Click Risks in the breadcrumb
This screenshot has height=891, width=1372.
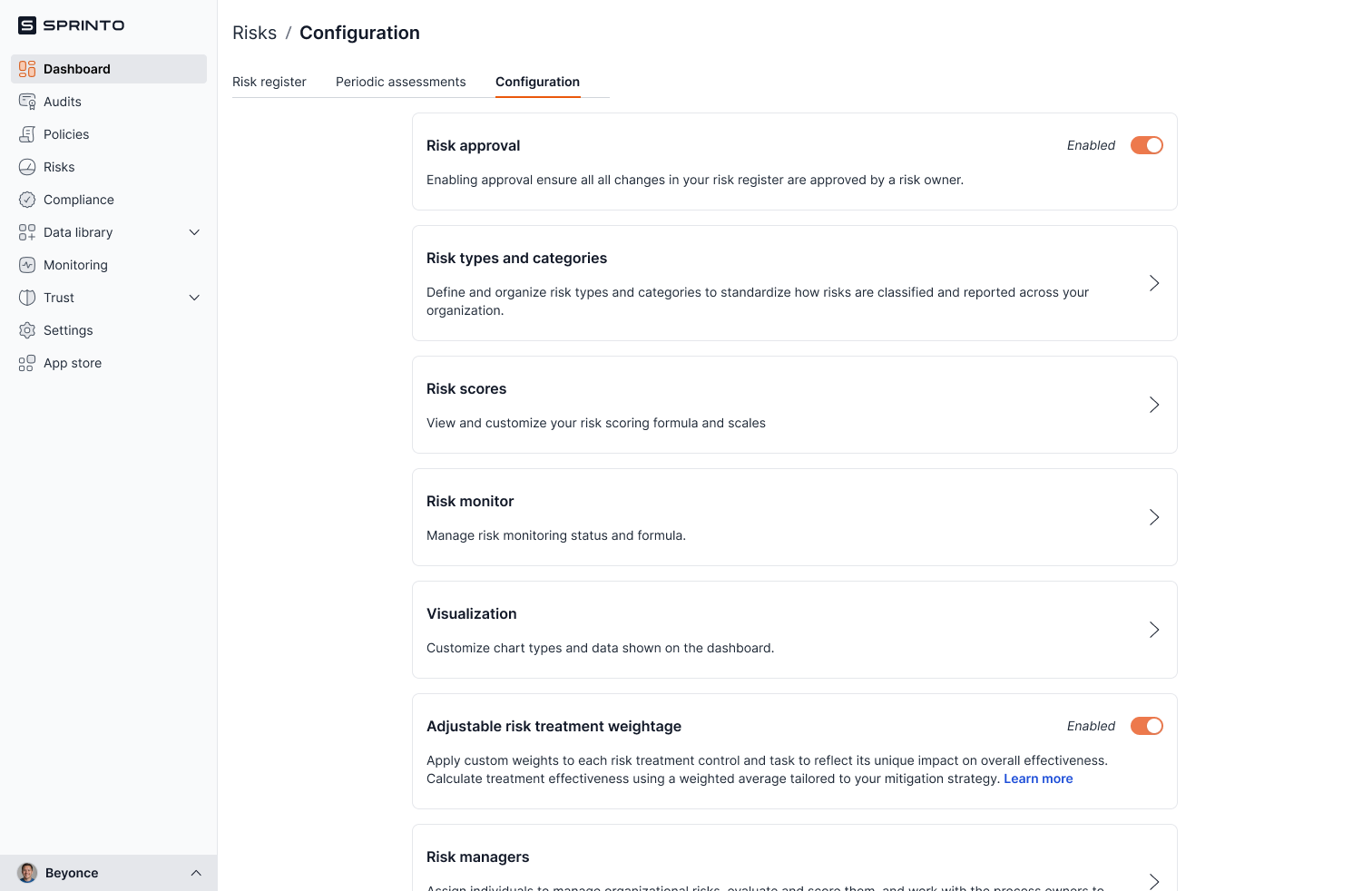(x=254, y=33)
